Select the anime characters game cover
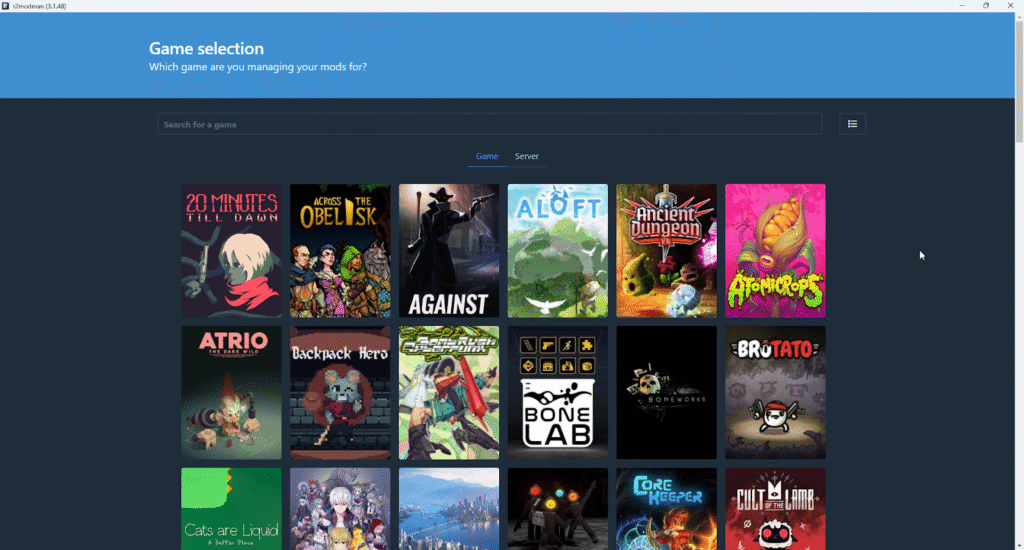Screen dimensions: 1024x550 tap(340, 509)
